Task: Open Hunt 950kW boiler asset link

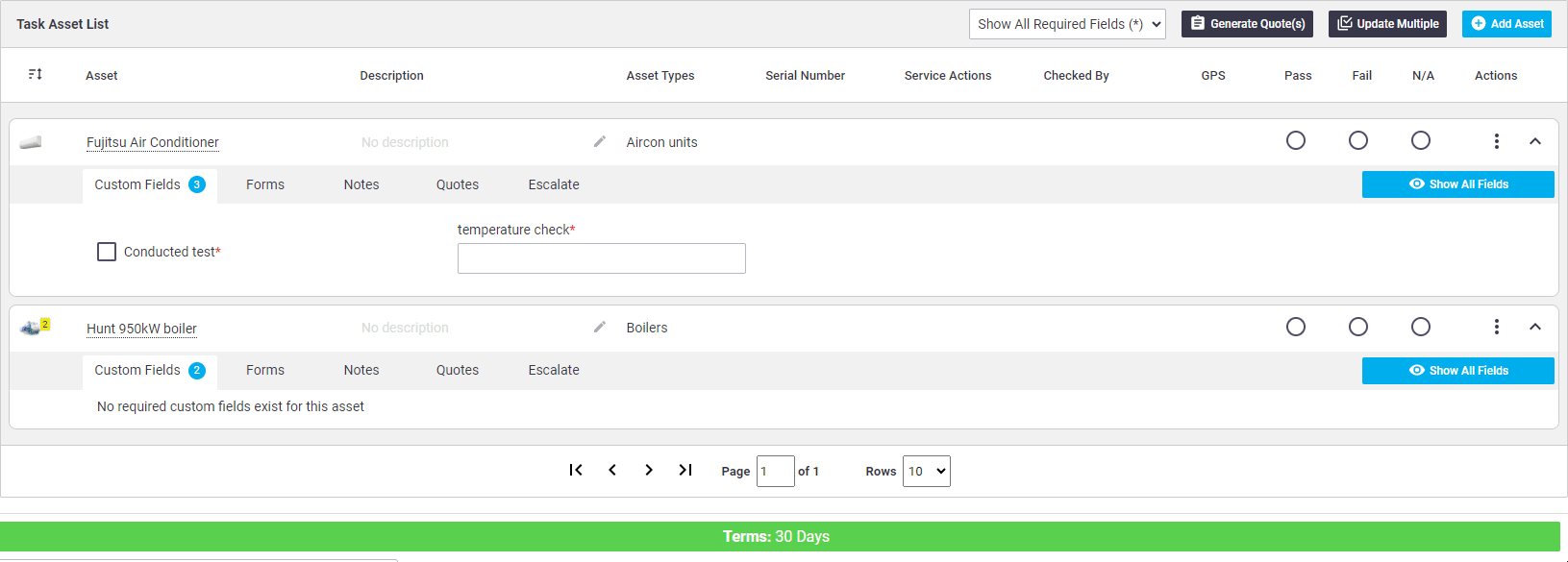Action: [141, 329]
